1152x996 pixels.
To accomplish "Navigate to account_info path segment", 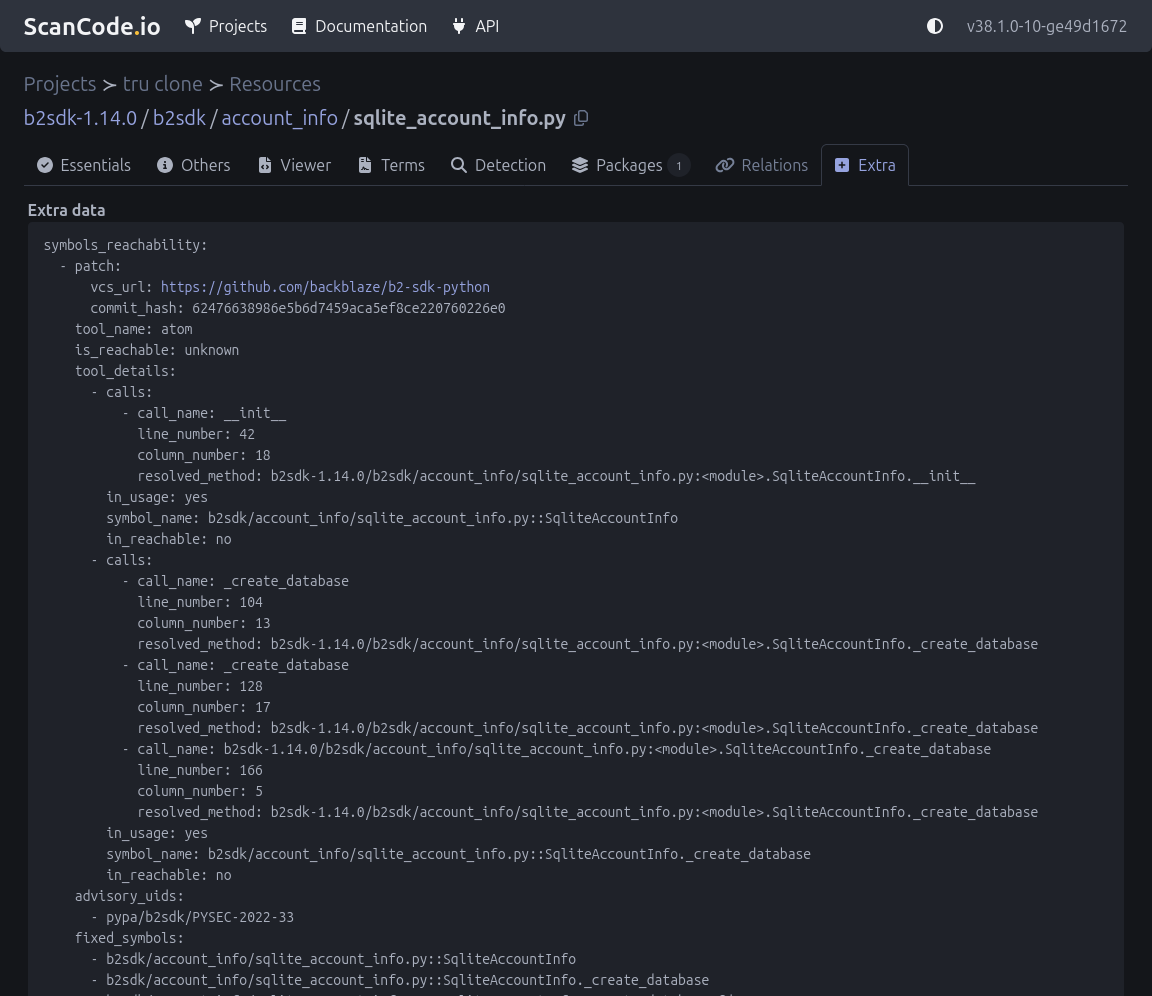I will click(x=279, y=118).
